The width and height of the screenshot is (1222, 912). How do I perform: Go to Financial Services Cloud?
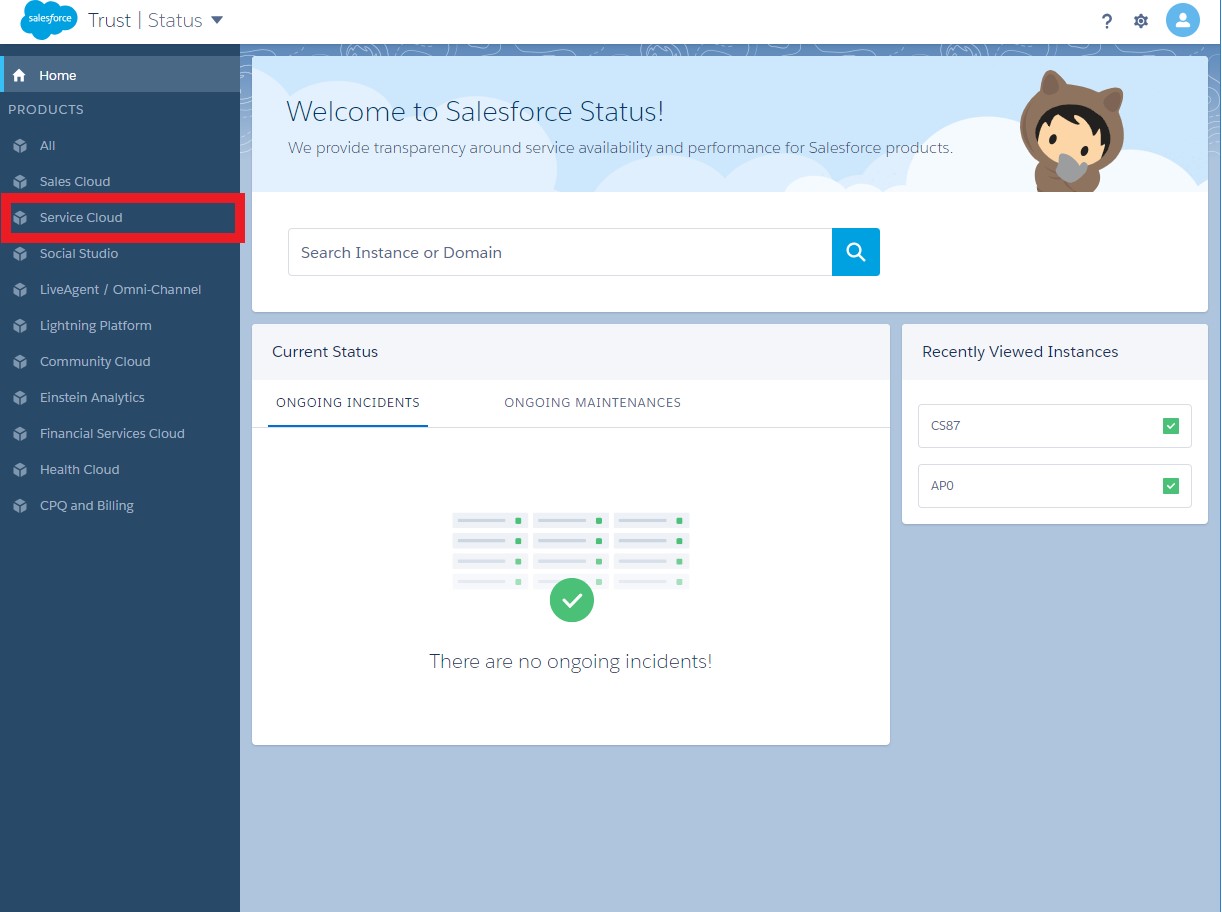[x=112, y=434]
